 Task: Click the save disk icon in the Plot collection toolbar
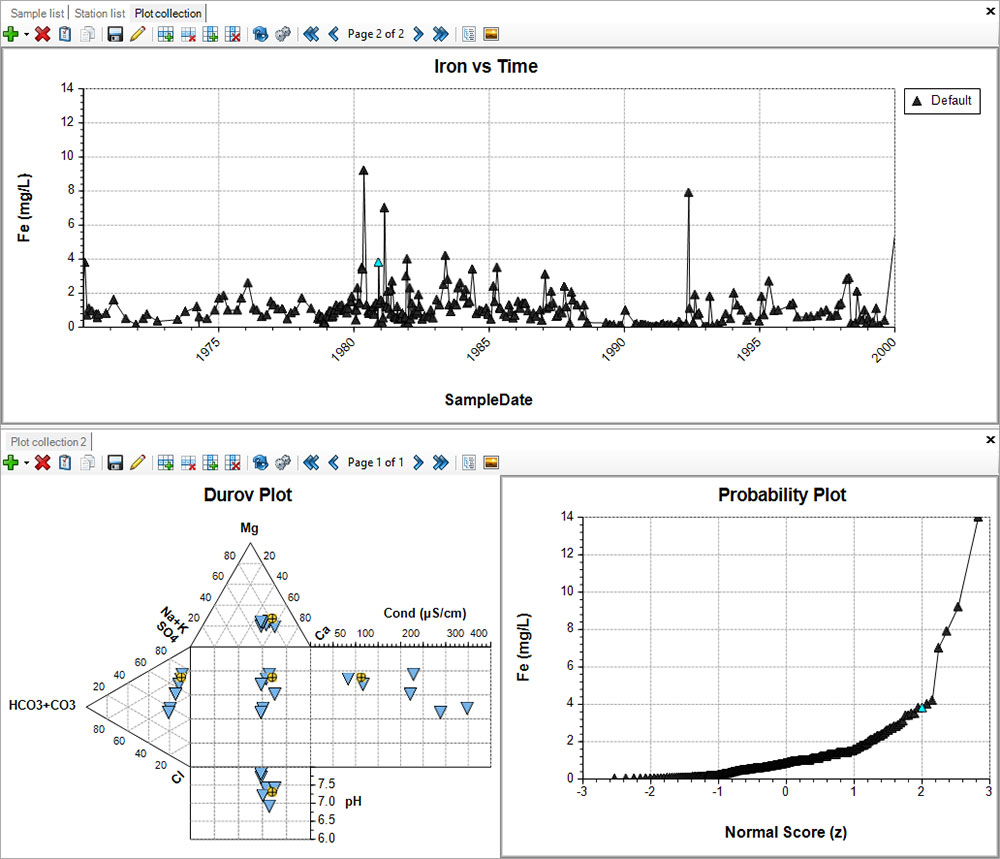(115, 34)
